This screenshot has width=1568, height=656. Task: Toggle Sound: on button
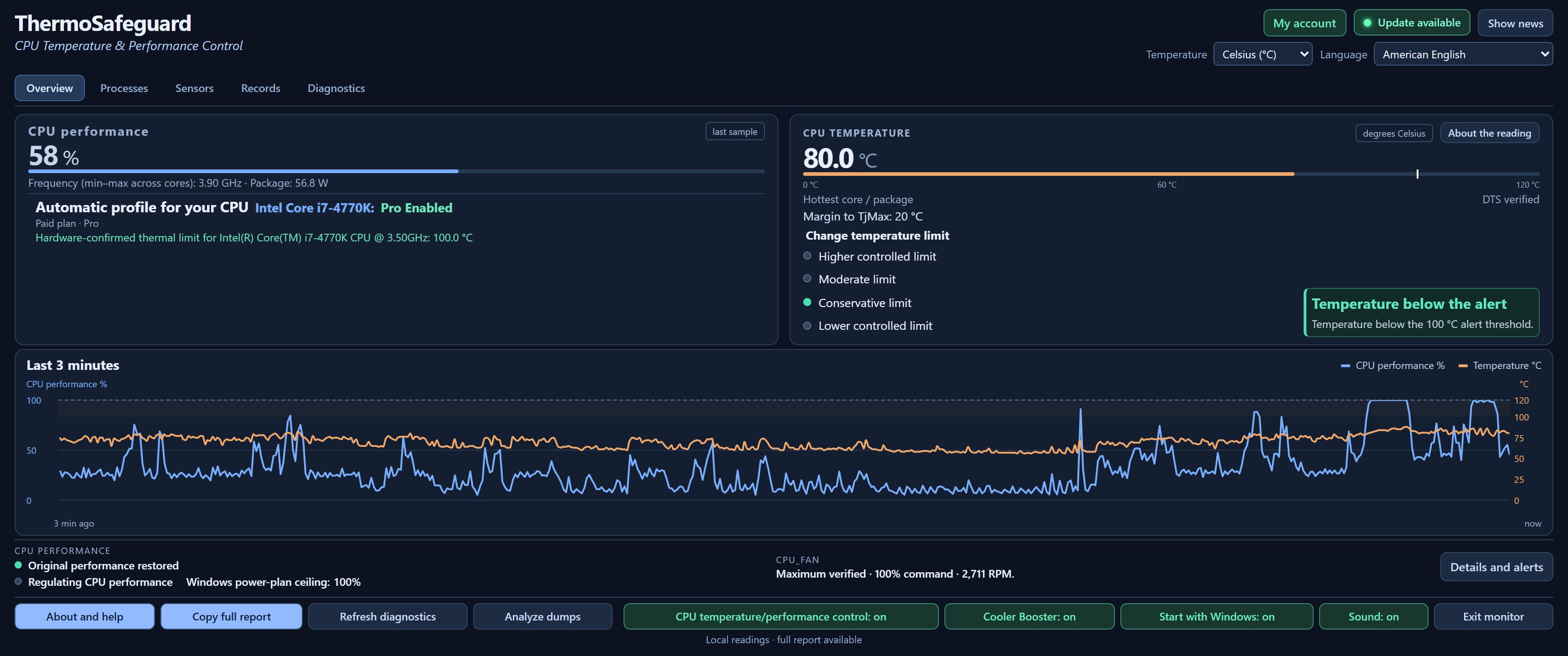pos(1373,616)
